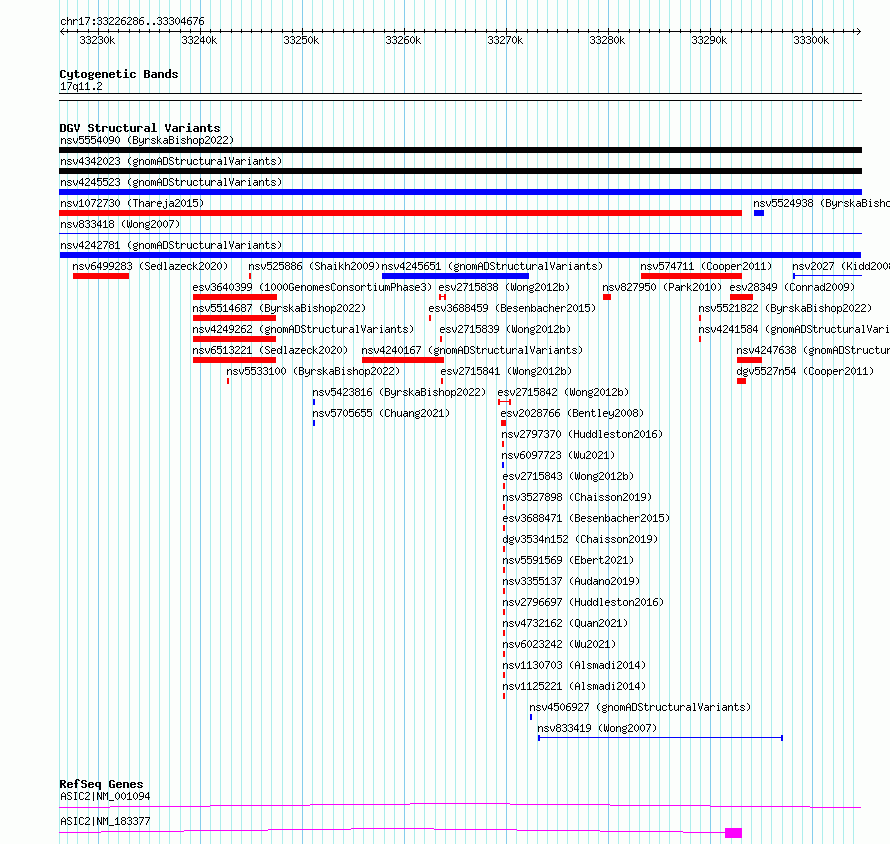Select red bar under nsv4240167 label
890x844 pixels.
pos(402,360)
